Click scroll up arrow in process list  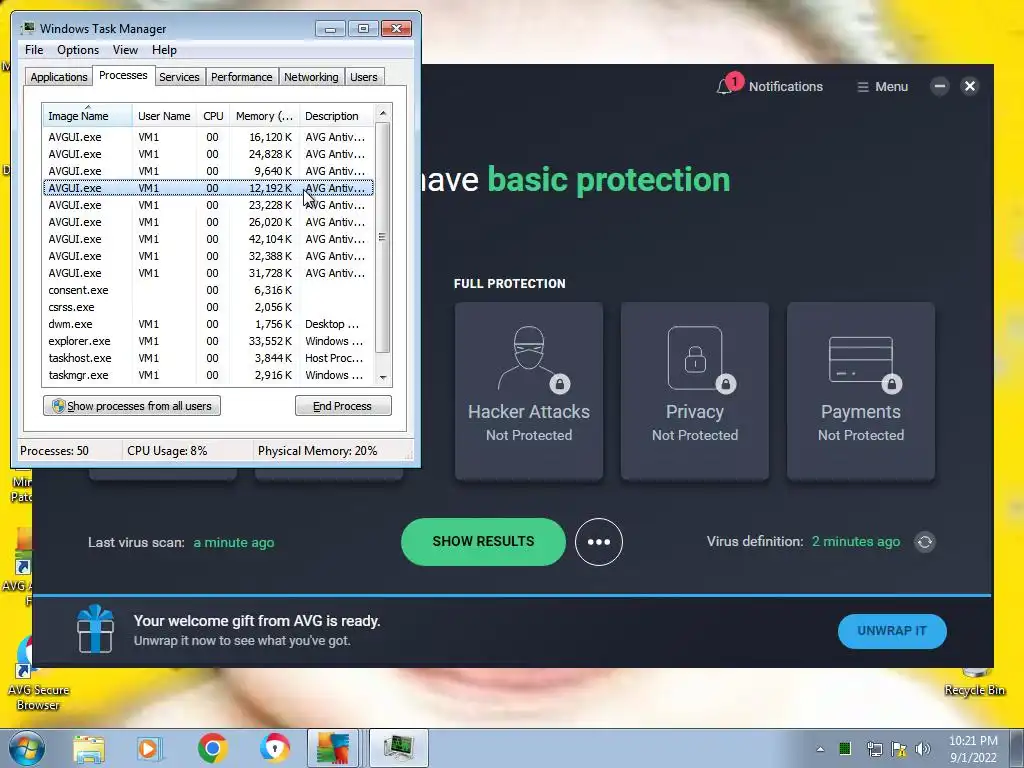coord(383,113)
